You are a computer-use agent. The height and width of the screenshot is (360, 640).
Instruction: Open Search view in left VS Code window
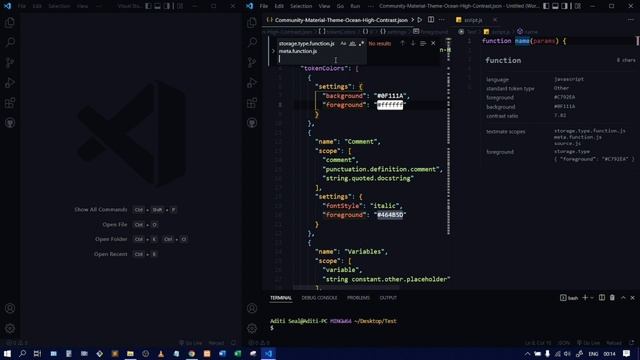click(x=10, y=42)
